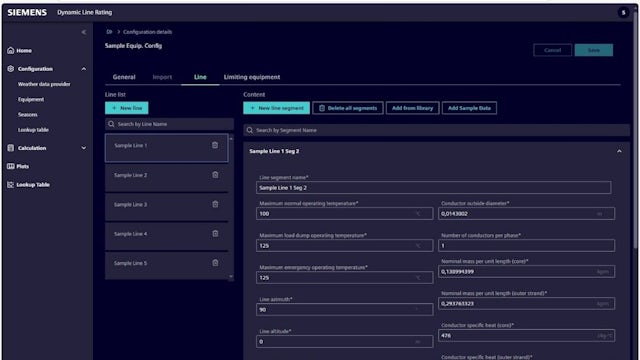The width and height of the screenshot is (640, 360).
Task: Collapse the left sidebar with the chevron icon
Action: (x=84, y=32)
